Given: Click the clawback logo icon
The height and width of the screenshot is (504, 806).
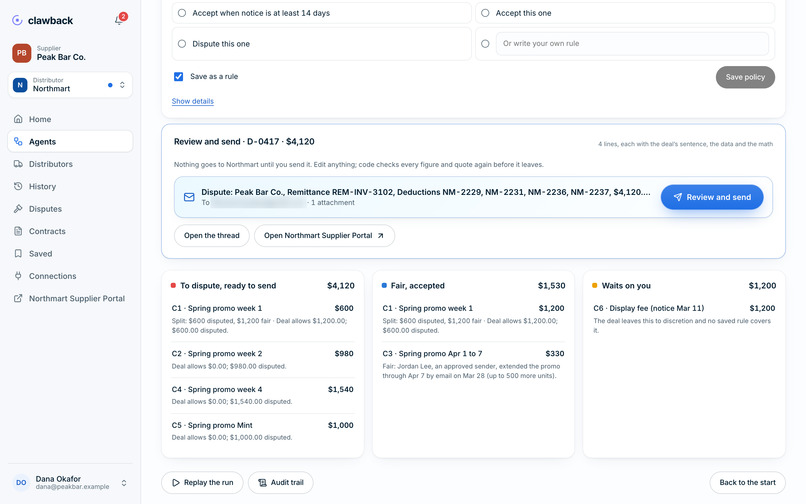Looking at the screenshot, I should tap(17, 20).
